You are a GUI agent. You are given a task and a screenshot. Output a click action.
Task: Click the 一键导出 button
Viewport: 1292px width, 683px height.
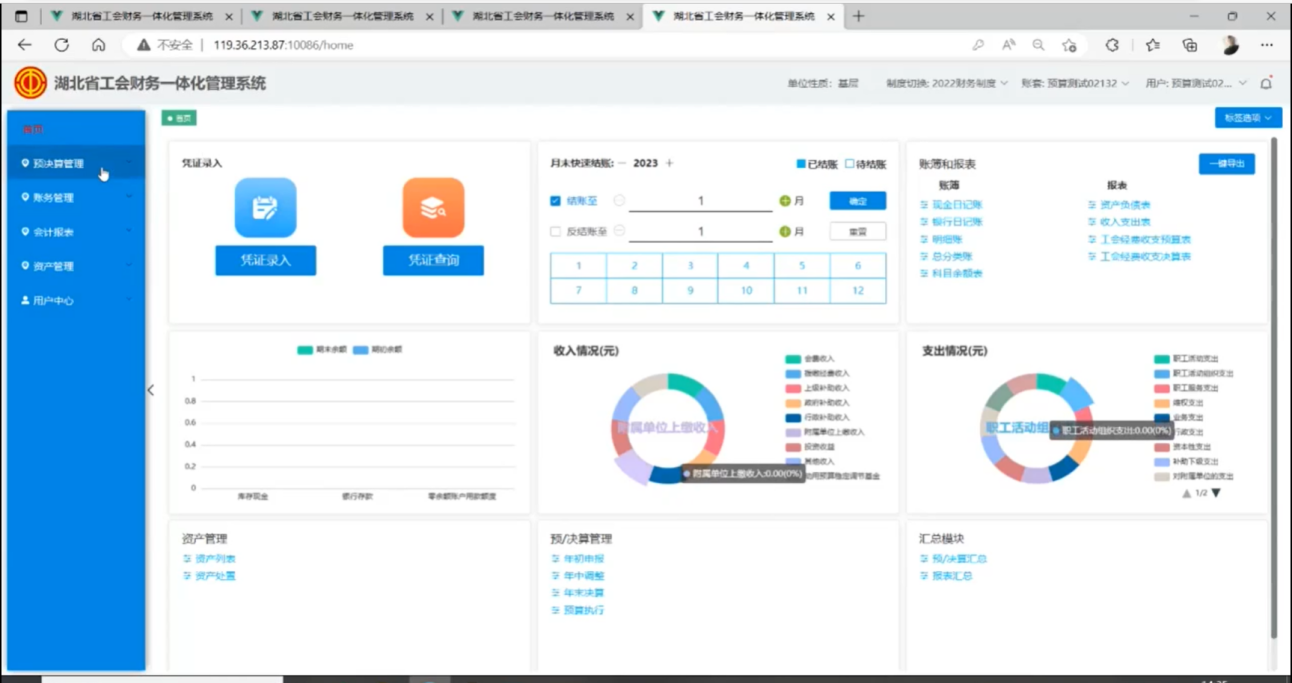click(x=1226, y=164)
